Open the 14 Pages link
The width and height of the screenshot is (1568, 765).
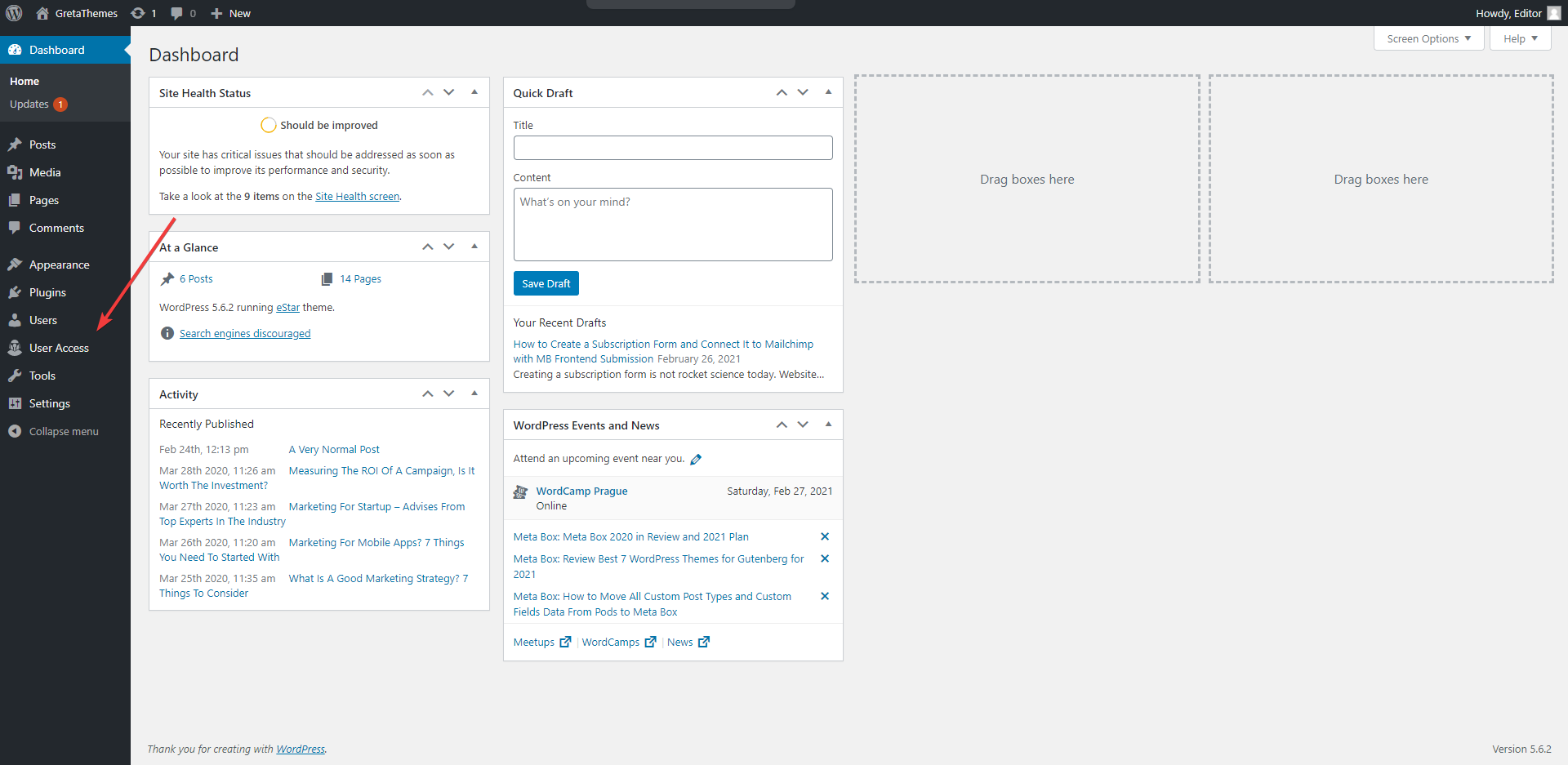360,279
